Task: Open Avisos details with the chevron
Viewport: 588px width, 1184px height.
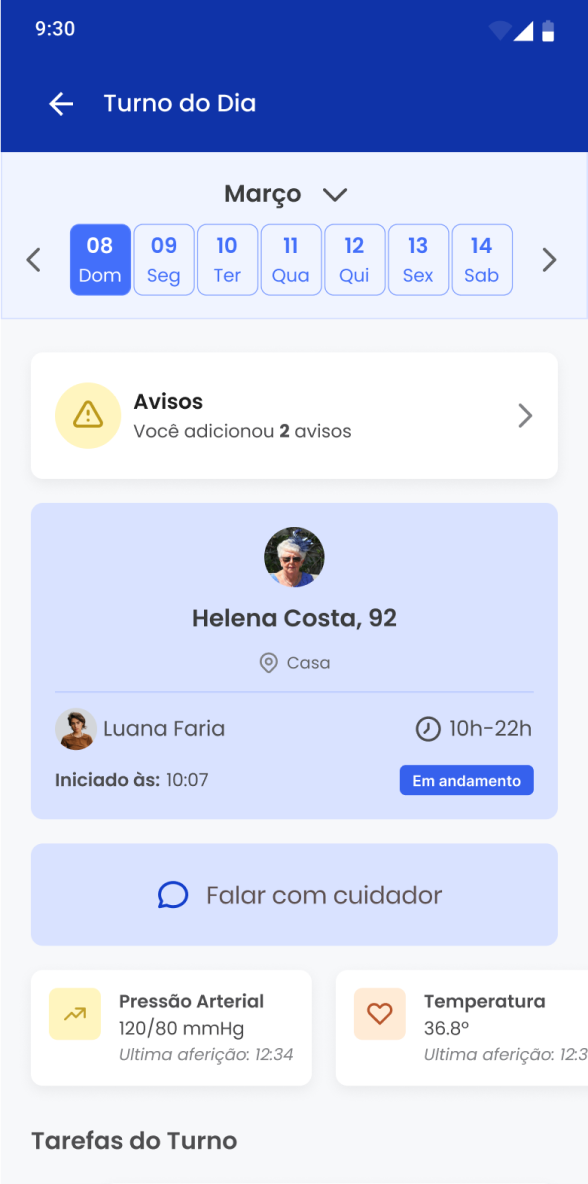Action: point(525,415)
